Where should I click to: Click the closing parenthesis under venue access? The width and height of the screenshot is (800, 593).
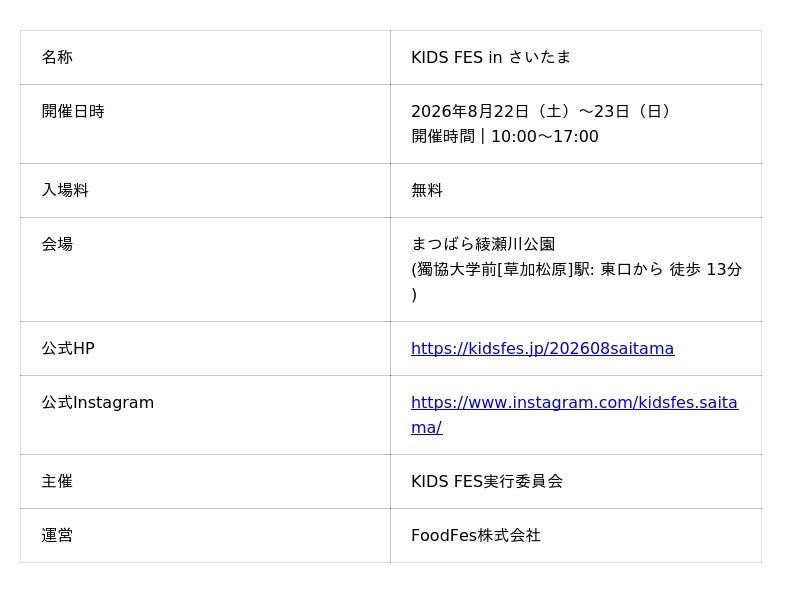pyautogui.click(x=414, y=294)
